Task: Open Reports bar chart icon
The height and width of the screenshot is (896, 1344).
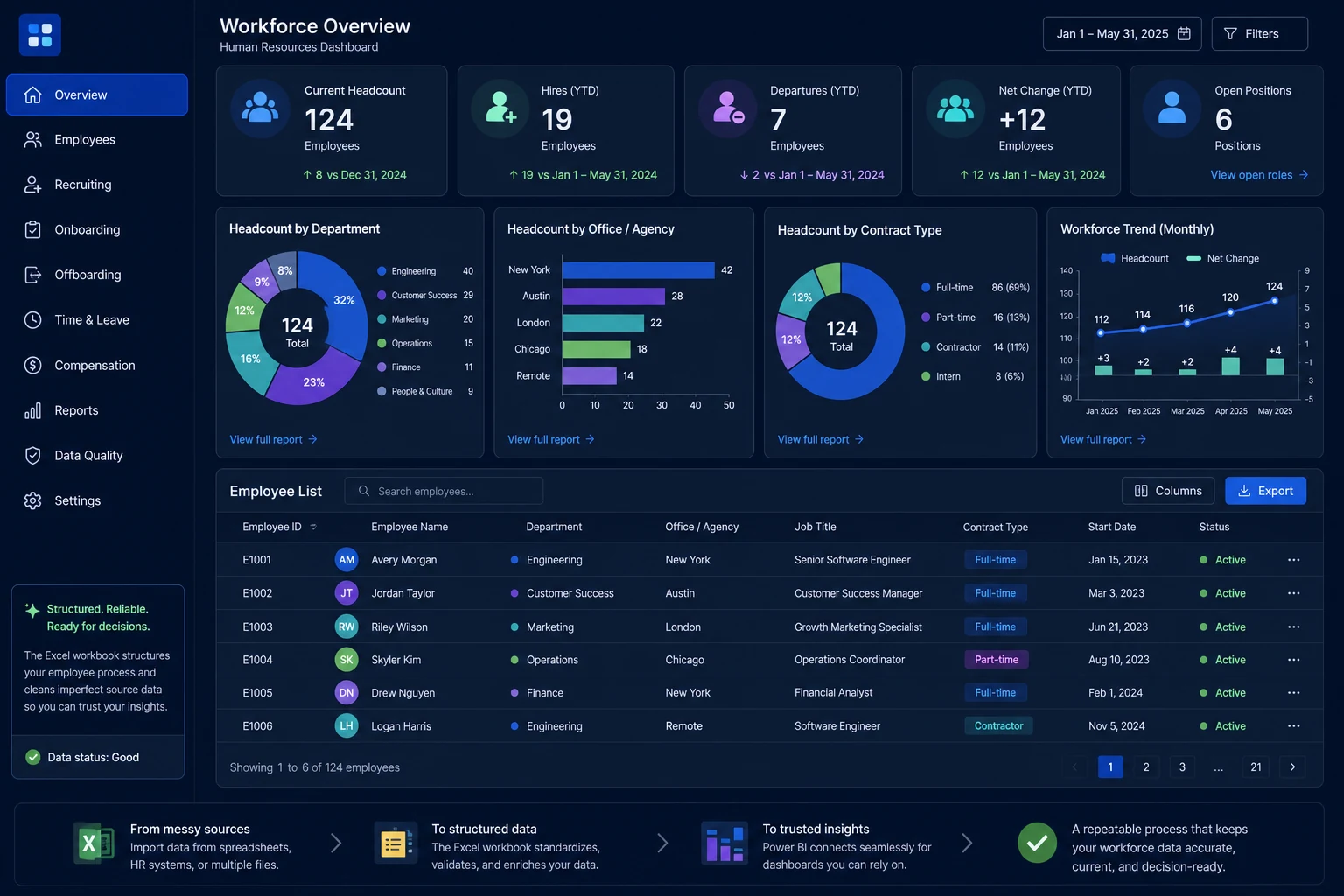Action: pos(32,410)
